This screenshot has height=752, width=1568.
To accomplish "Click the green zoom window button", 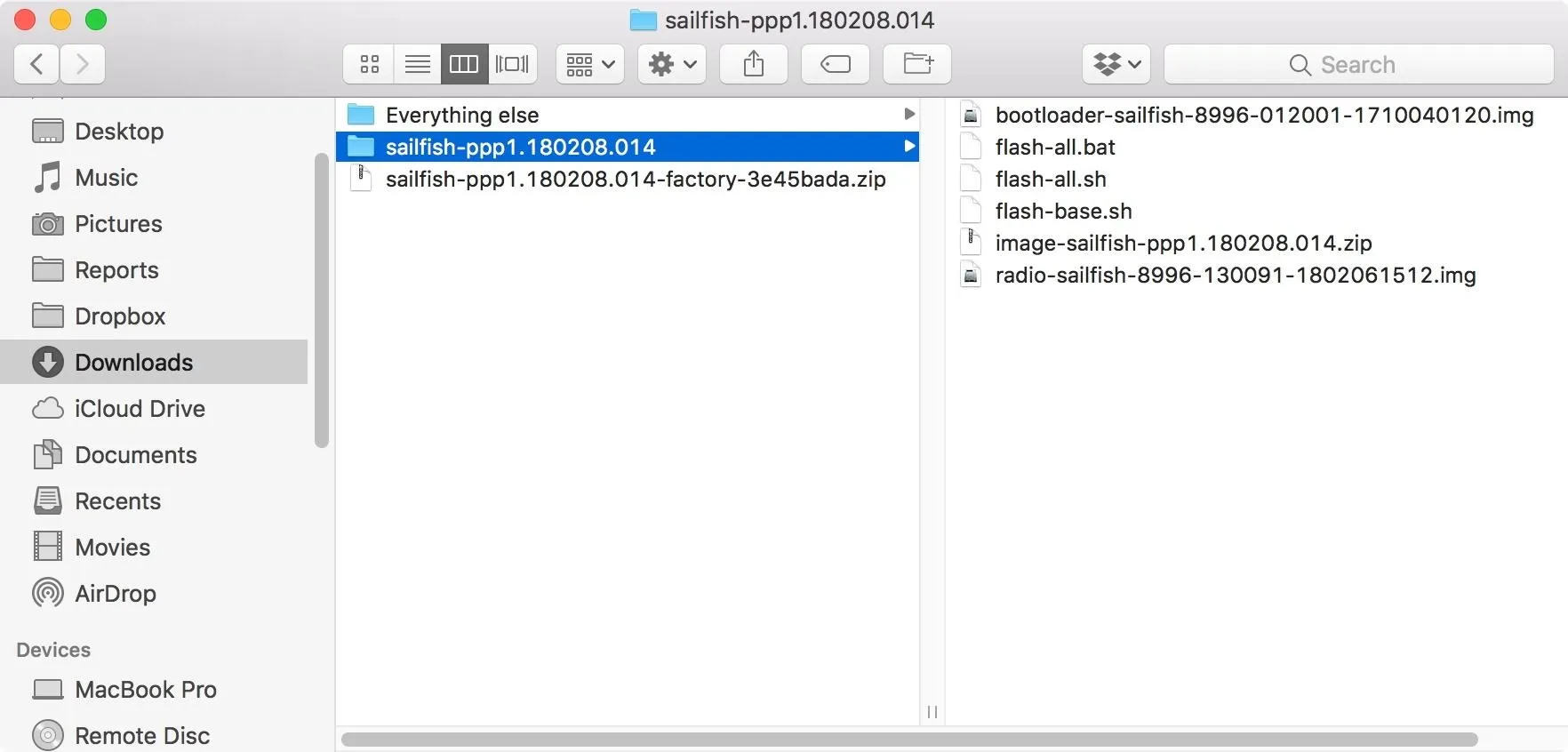I will [96, 20].
